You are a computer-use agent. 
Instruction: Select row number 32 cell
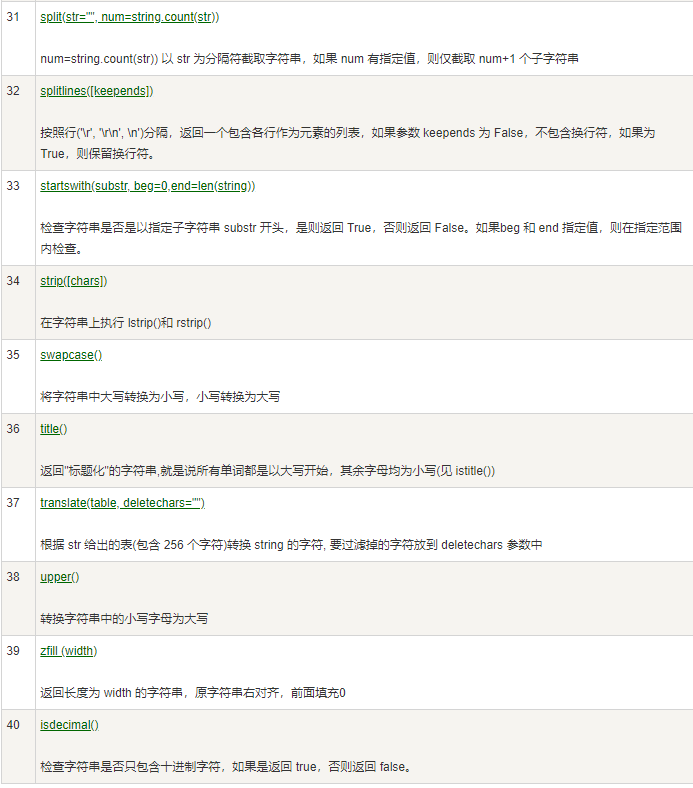[18, 123]
